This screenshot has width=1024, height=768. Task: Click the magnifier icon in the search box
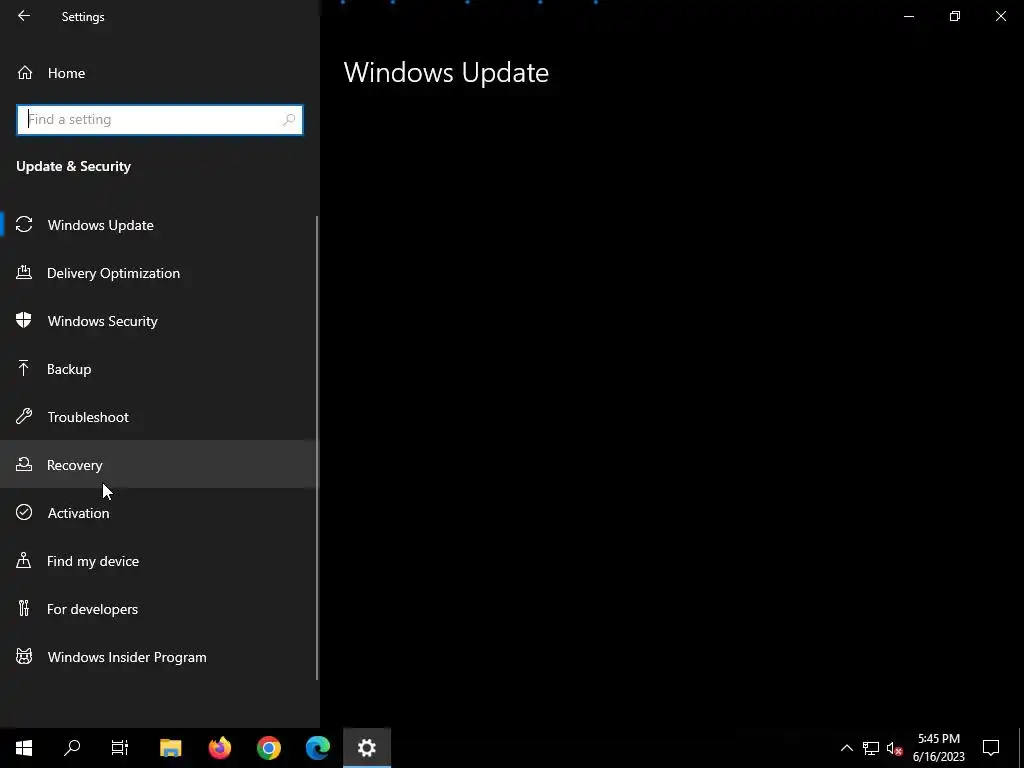coord(289,120)
